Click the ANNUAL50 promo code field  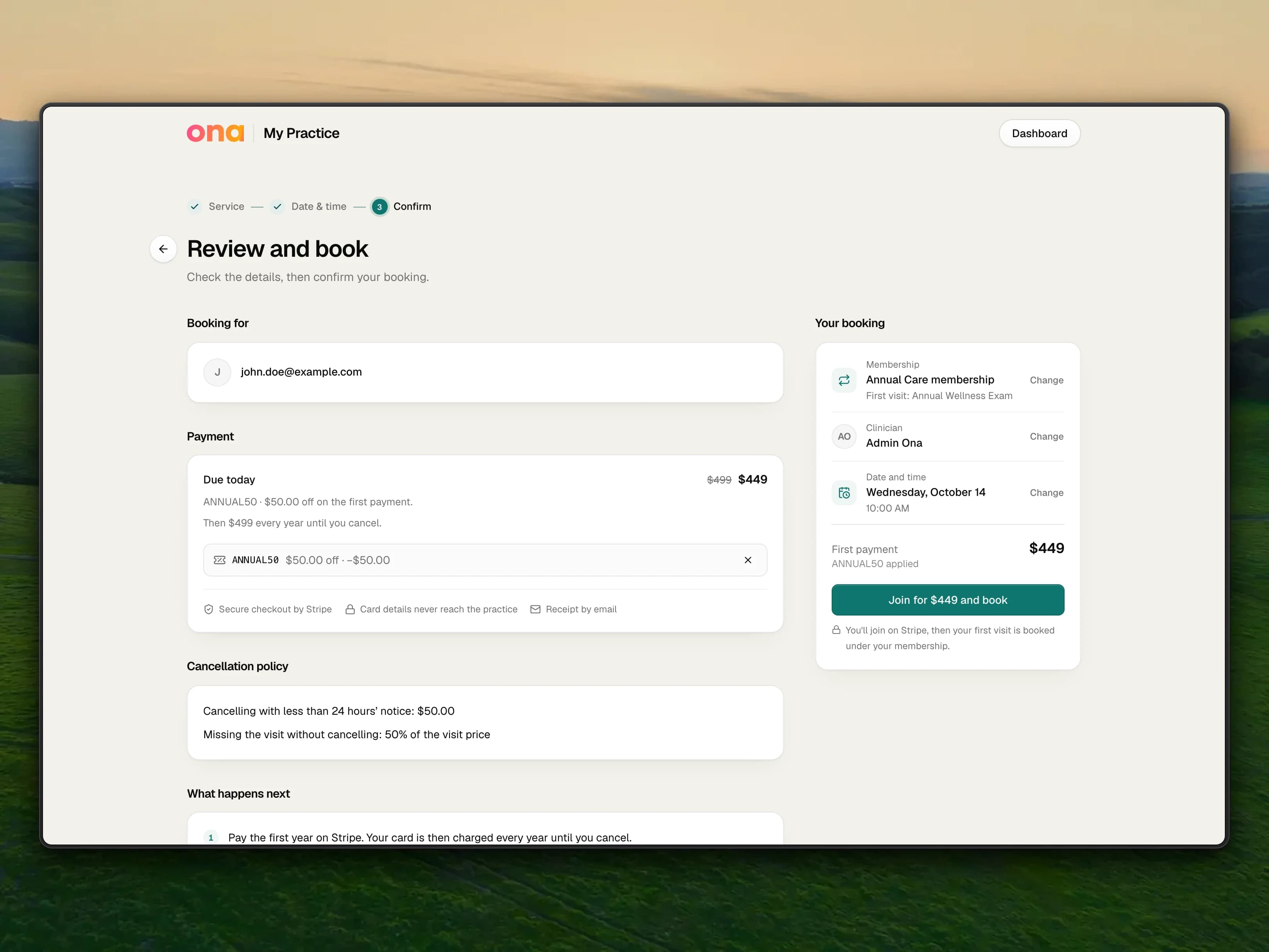485,560
